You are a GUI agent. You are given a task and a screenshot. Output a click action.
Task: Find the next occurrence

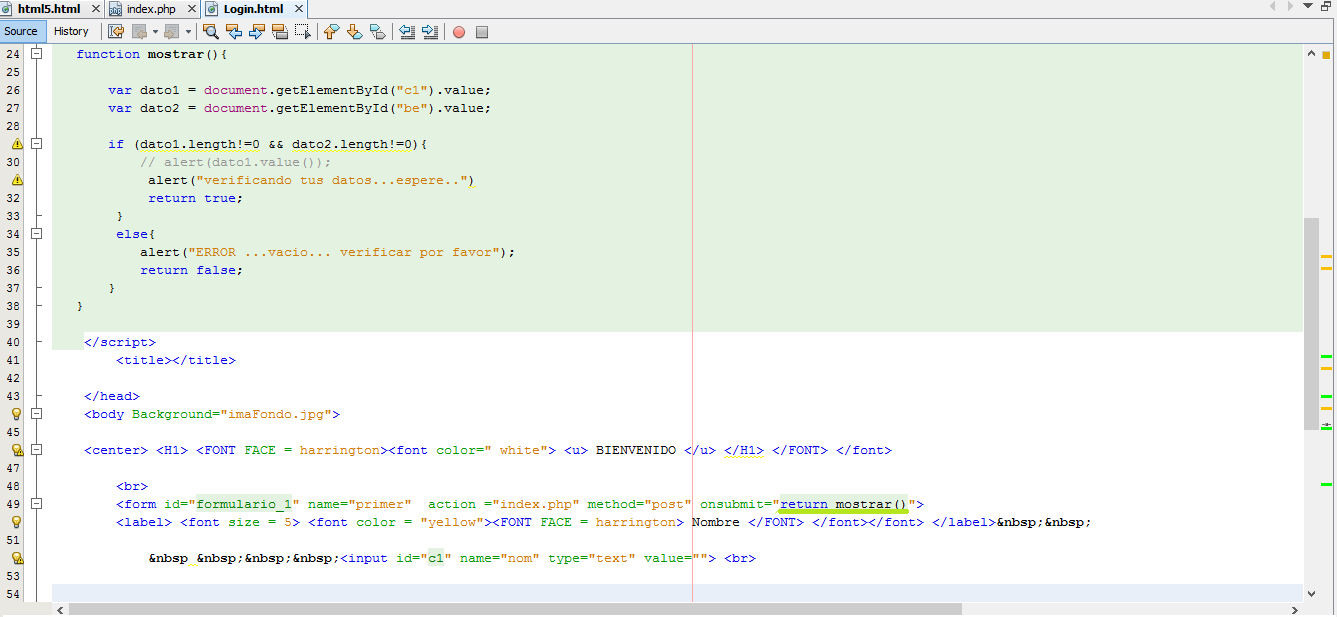click(257, 32)
